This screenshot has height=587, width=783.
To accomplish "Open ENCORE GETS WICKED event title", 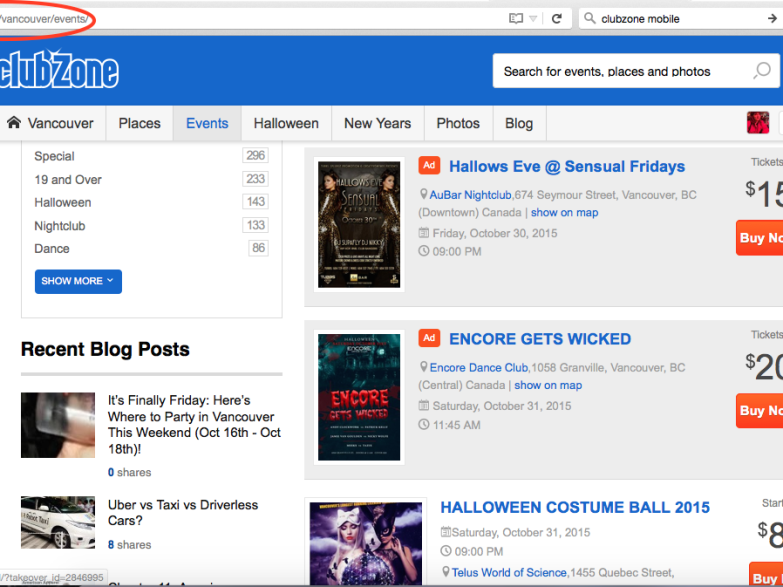I will point(540,339).
